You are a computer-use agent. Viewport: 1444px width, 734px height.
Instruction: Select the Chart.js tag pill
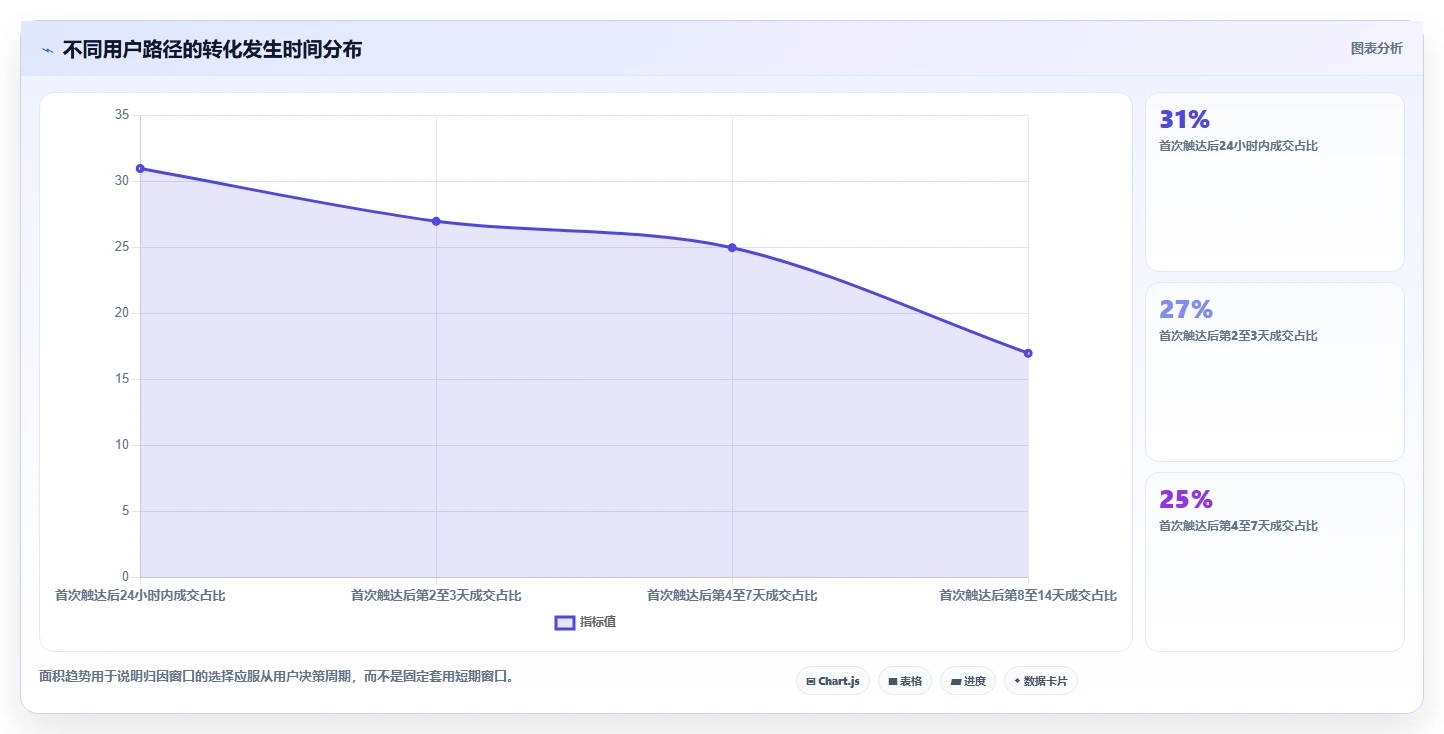833,681
